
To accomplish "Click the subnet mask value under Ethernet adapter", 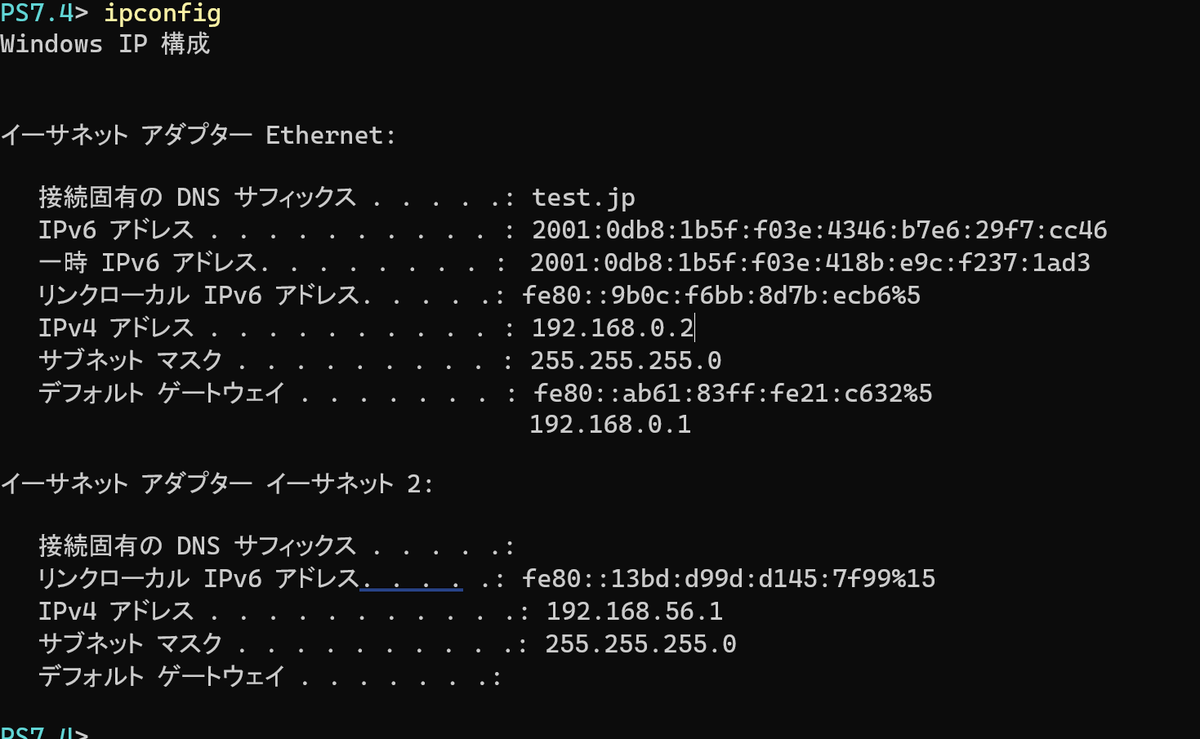I will (x=626, y=360).
